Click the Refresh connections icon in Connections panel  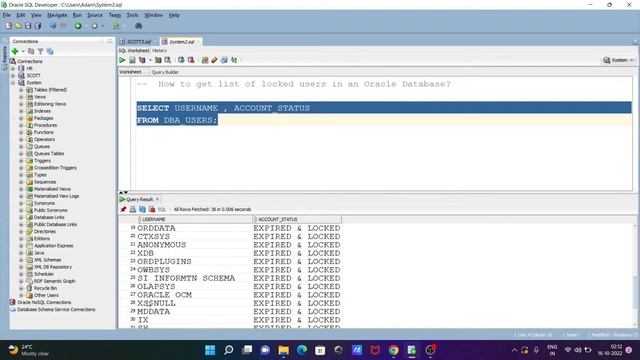[31, 51]
